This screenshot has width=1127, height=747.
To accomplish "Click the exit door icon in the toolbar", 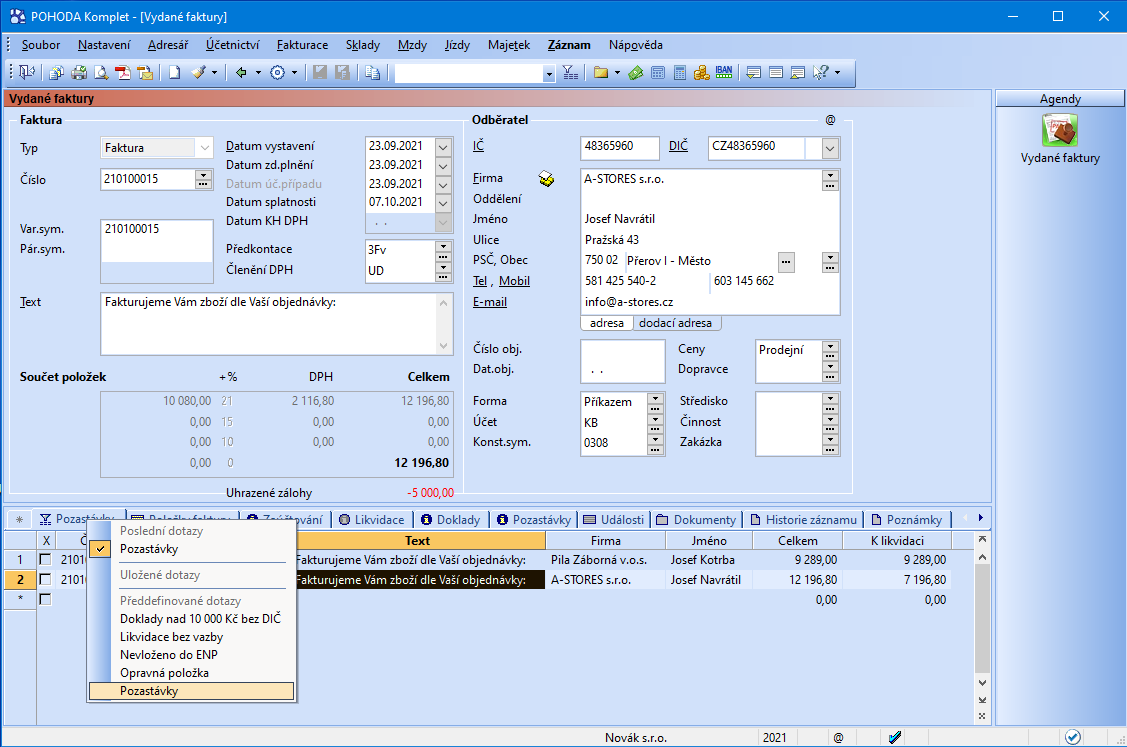I will (27, 72).
